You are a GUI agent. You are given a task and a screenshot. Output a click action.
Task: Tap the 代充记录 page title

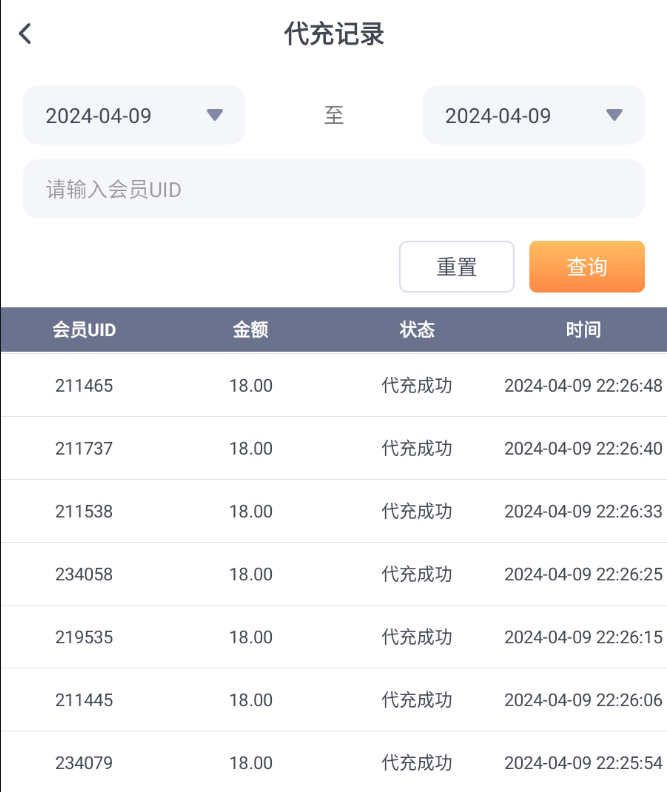(x=334, y=34)
